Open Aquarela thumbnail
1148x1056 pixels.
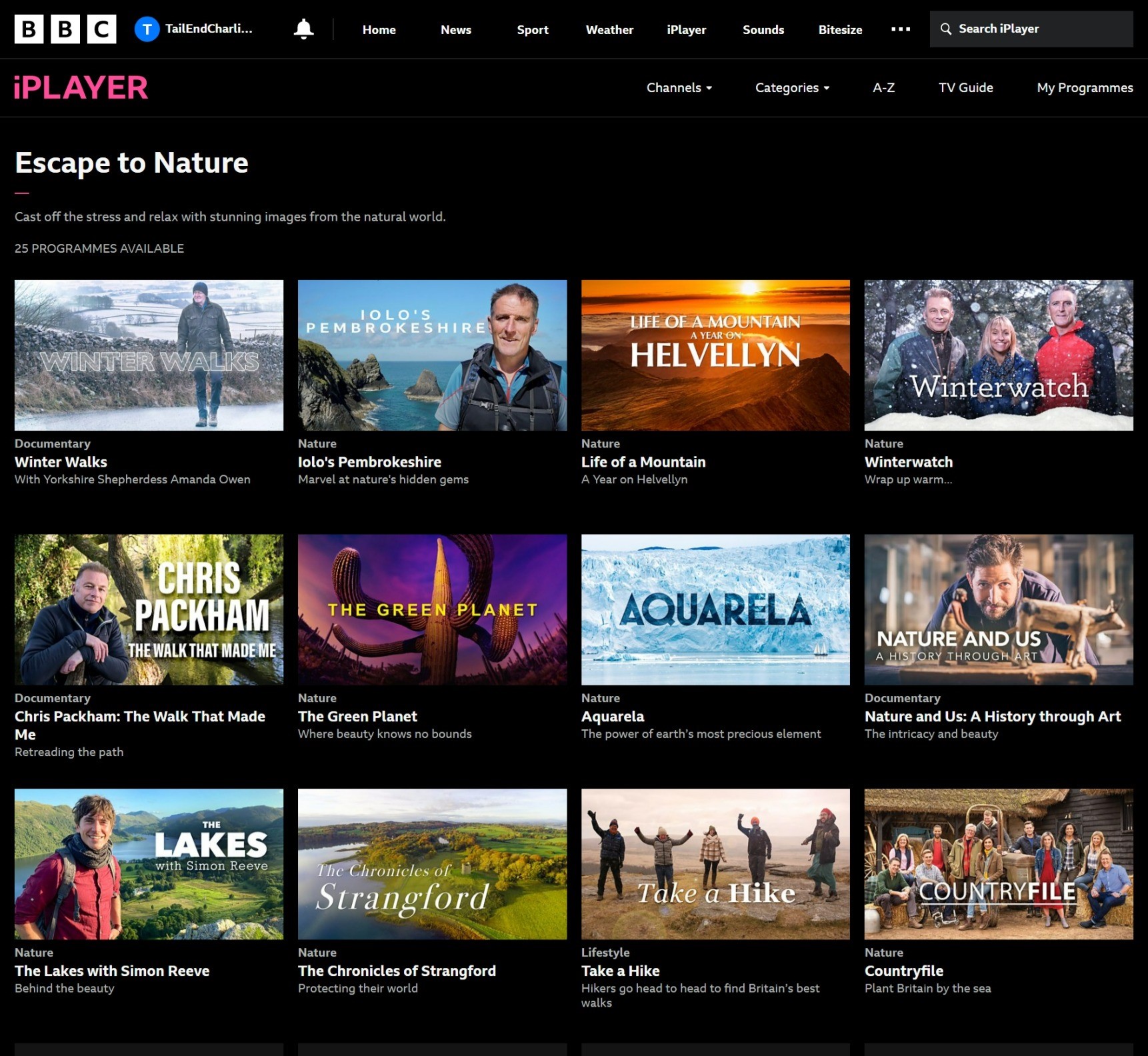tap(715, 609)
